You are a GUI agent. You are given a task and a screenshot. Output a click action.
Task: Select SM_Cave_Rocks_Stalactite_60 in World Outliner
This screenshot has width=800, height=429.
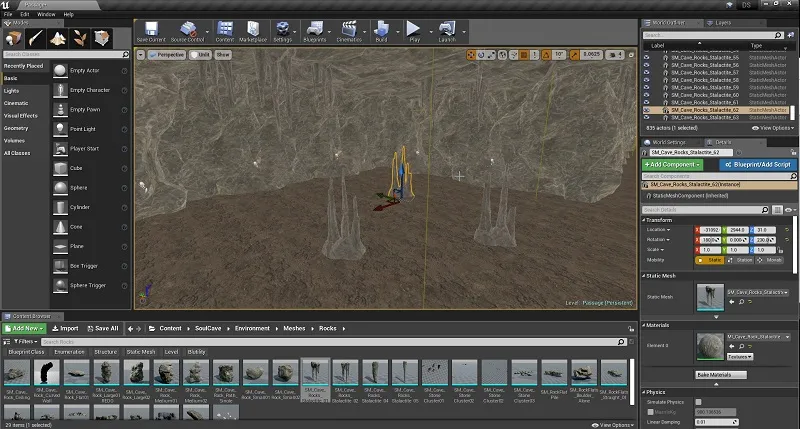705,95
